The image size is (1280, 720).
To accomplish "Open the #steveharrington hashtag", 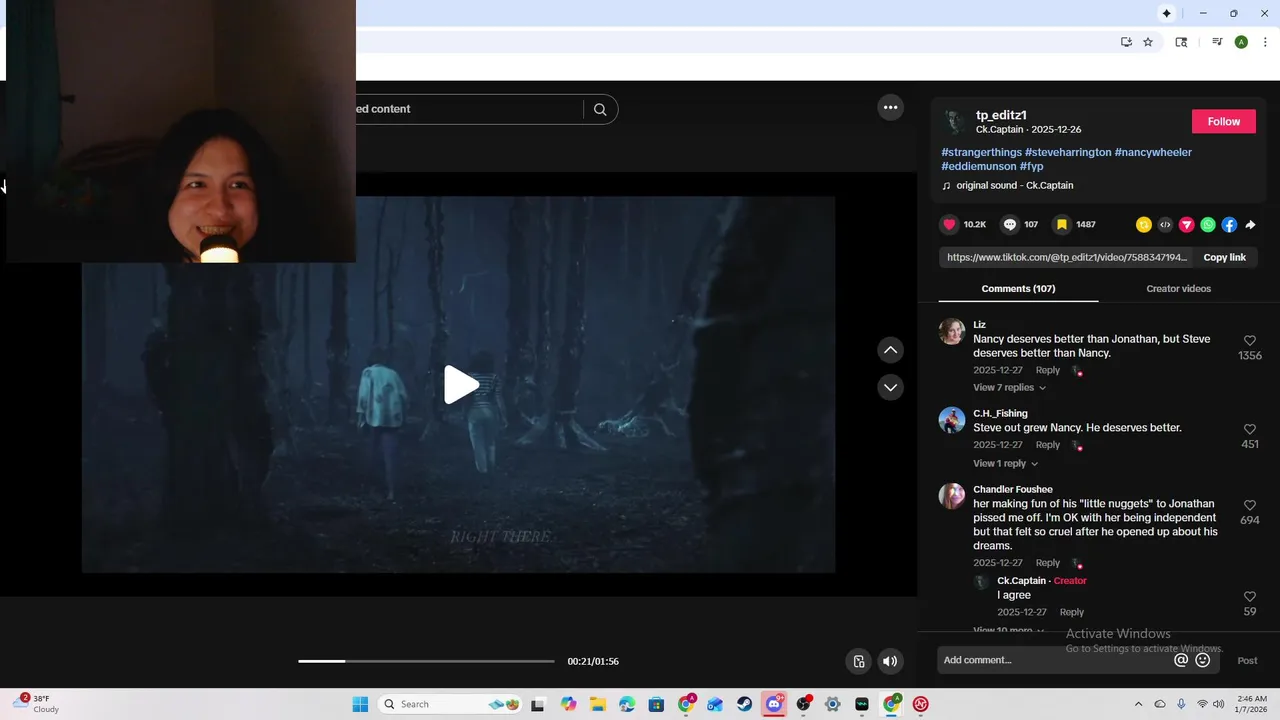I will (1068, 152).
